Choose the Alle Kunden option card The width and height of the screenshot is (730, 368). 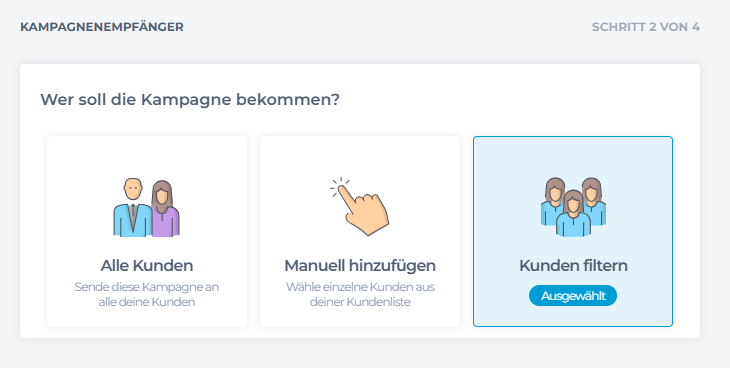147,232
